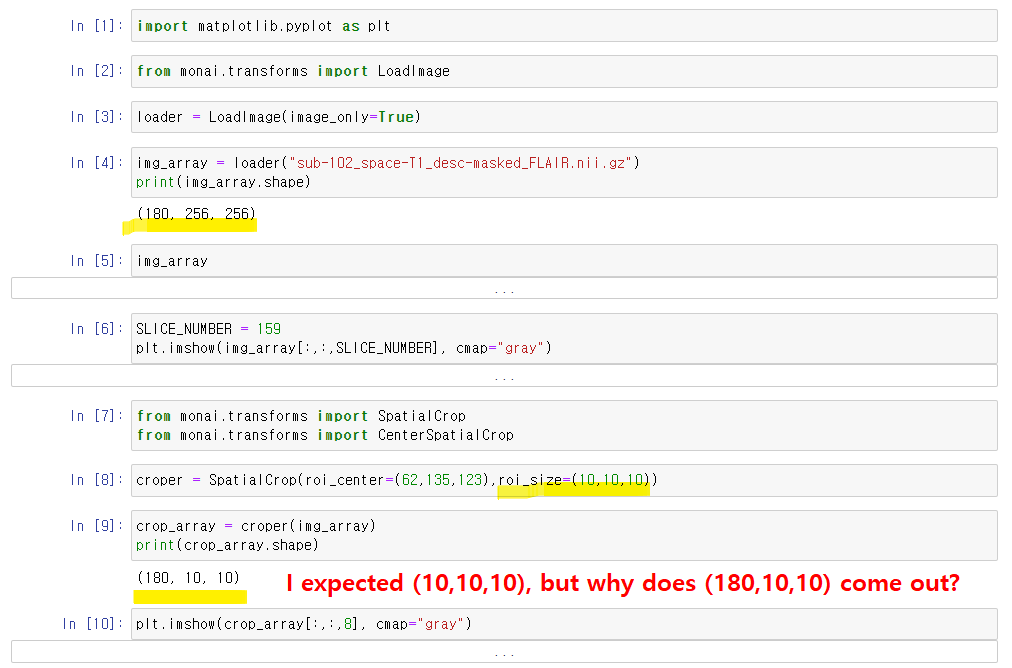Click the filename string sub-102_space-T1_desc-masked_FLAIR.nii.gz

click(x=461, y=163)
